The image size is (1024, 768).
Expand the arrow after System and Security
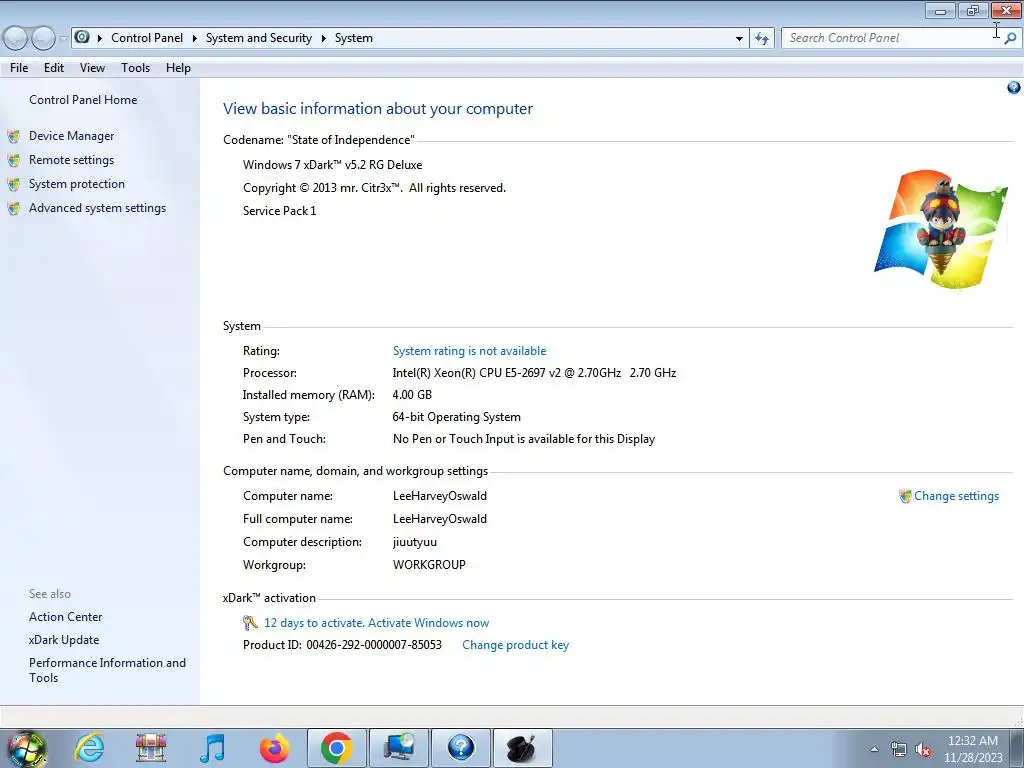323,38
